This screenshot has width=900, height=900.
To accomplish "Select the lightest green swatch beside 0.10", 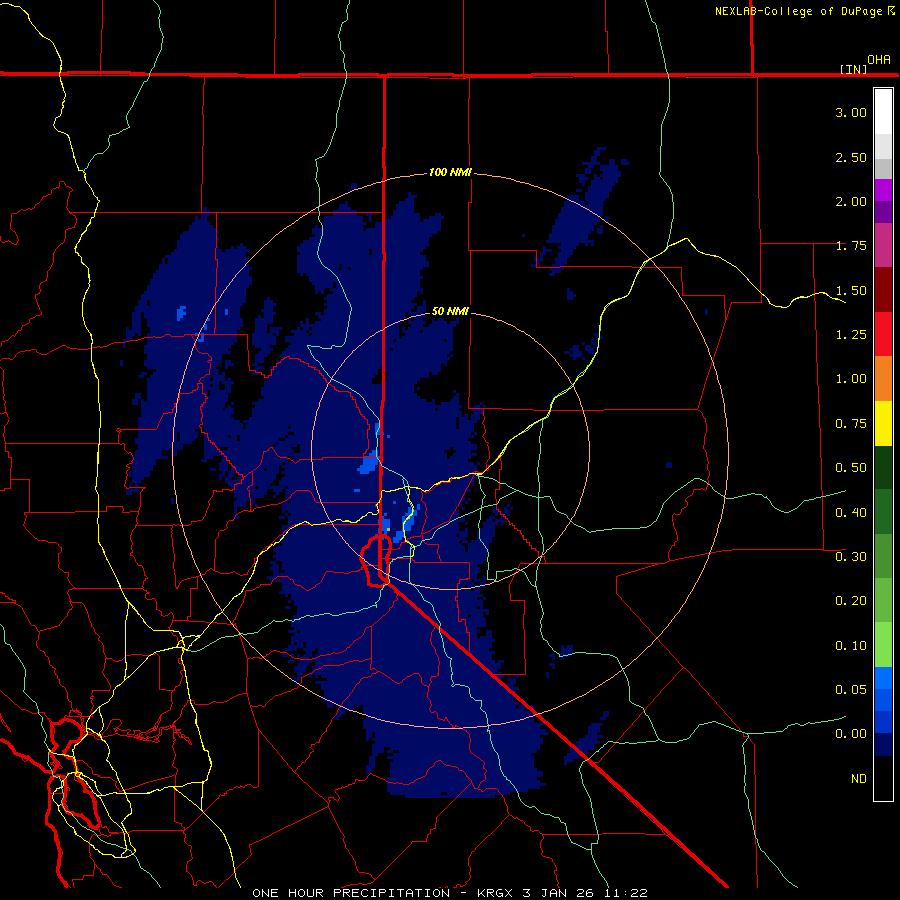I will 883,645.
